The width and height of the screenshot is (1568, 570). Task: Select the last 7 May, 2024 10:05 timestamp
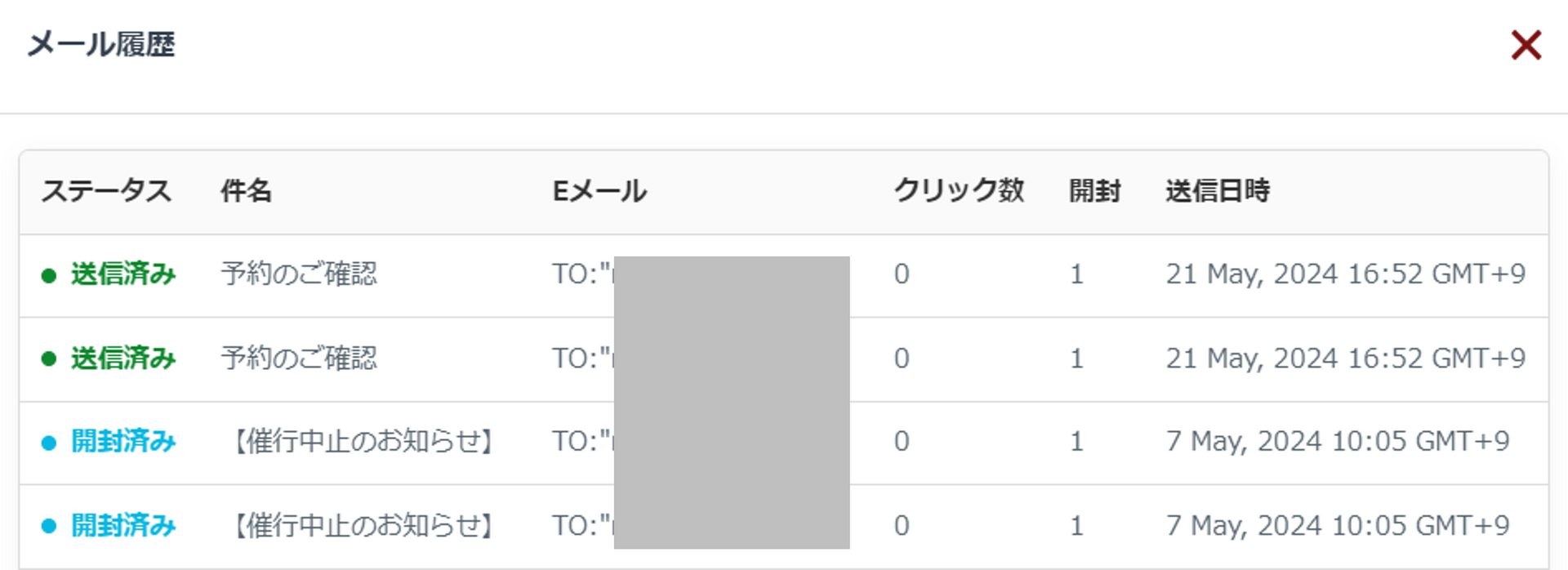1337,526
